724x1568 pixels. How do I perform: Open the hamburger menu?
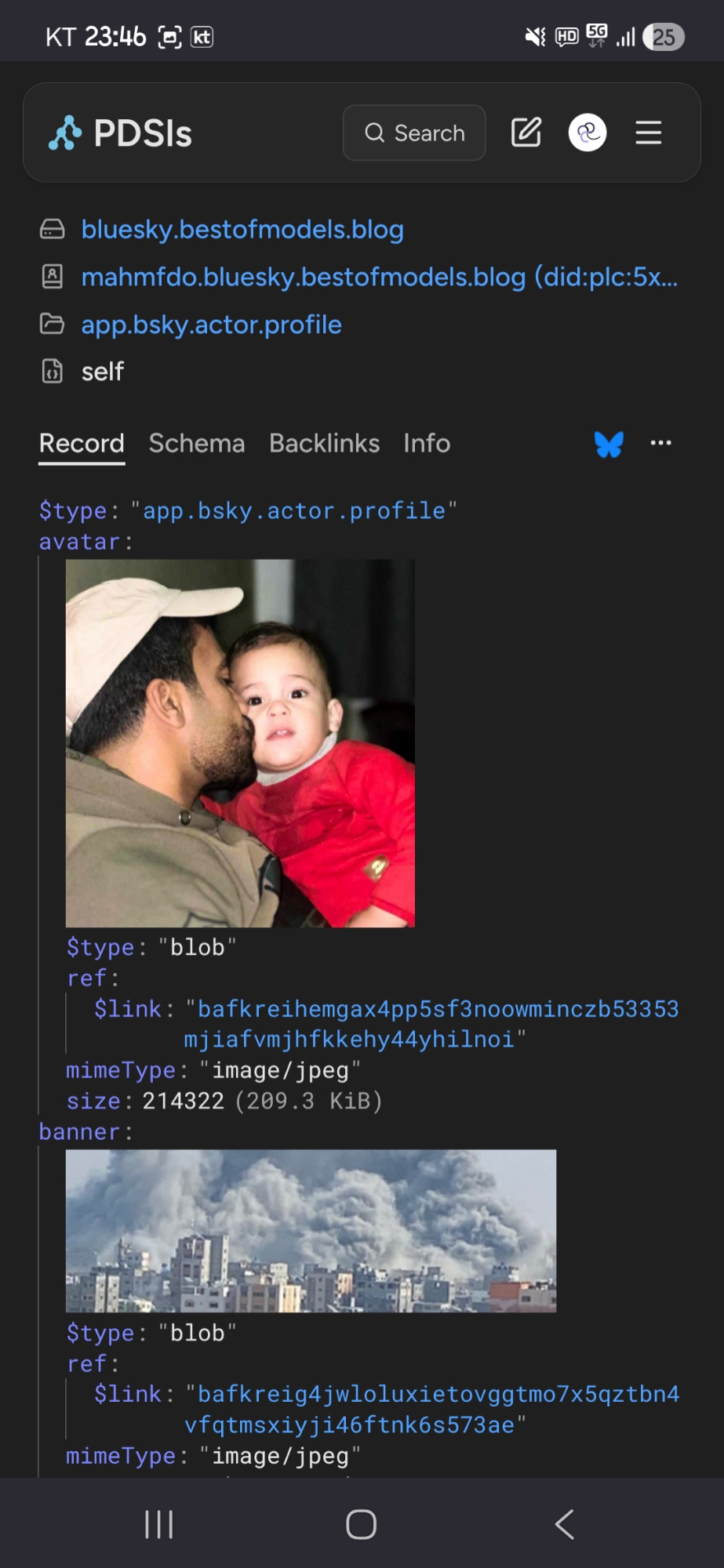point(649,132)
